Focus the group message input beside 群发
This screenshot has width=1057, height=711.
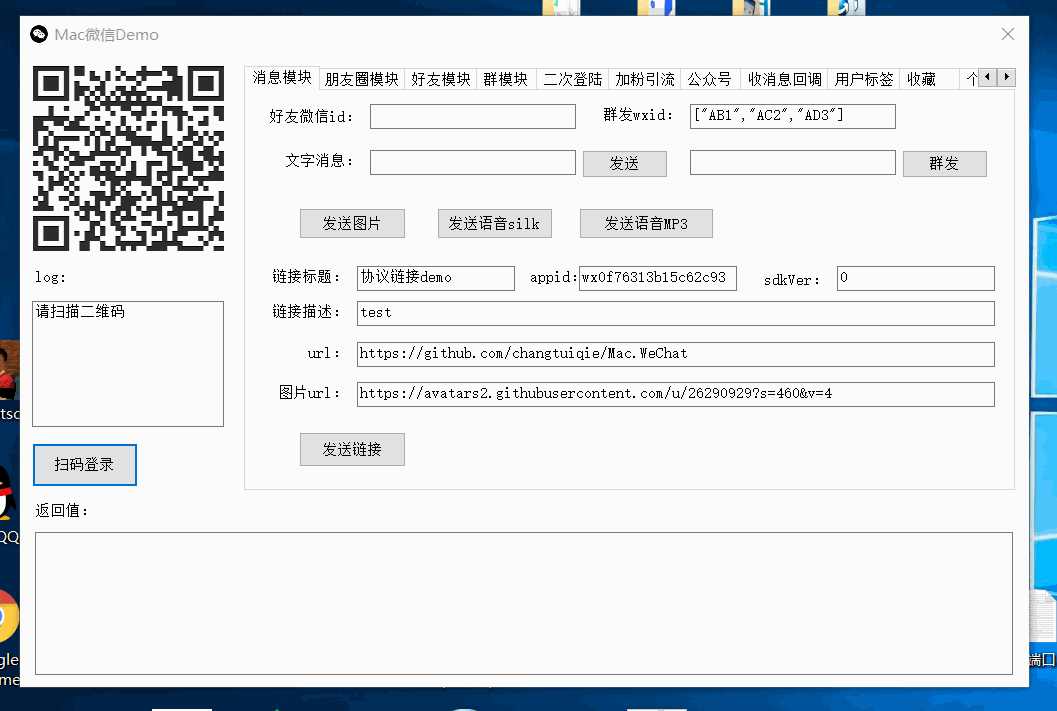(793, 162)
